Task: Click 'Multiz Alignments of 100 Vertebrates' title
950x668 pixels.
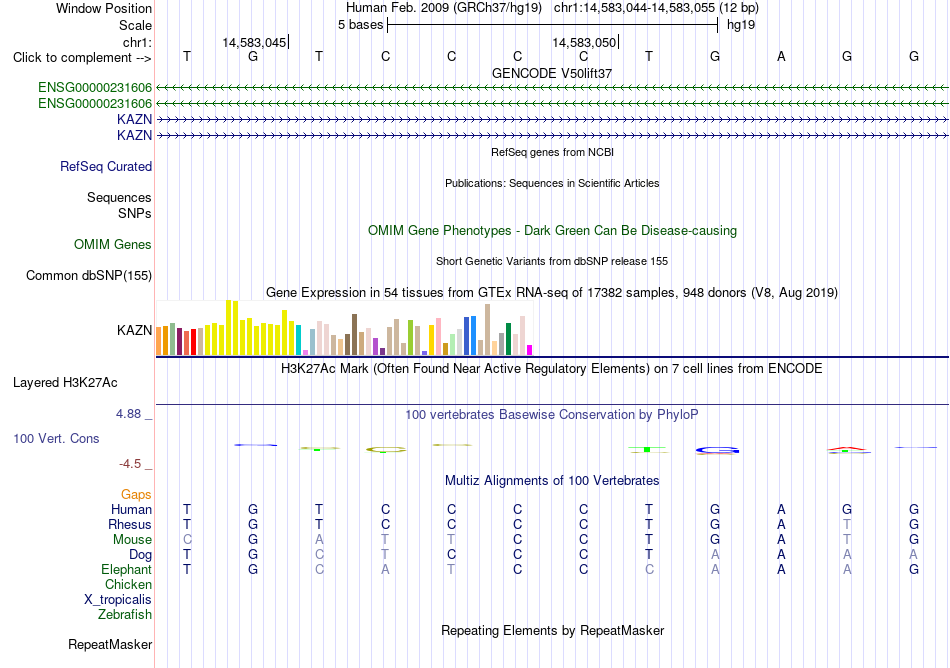Action: coord(552,481)
